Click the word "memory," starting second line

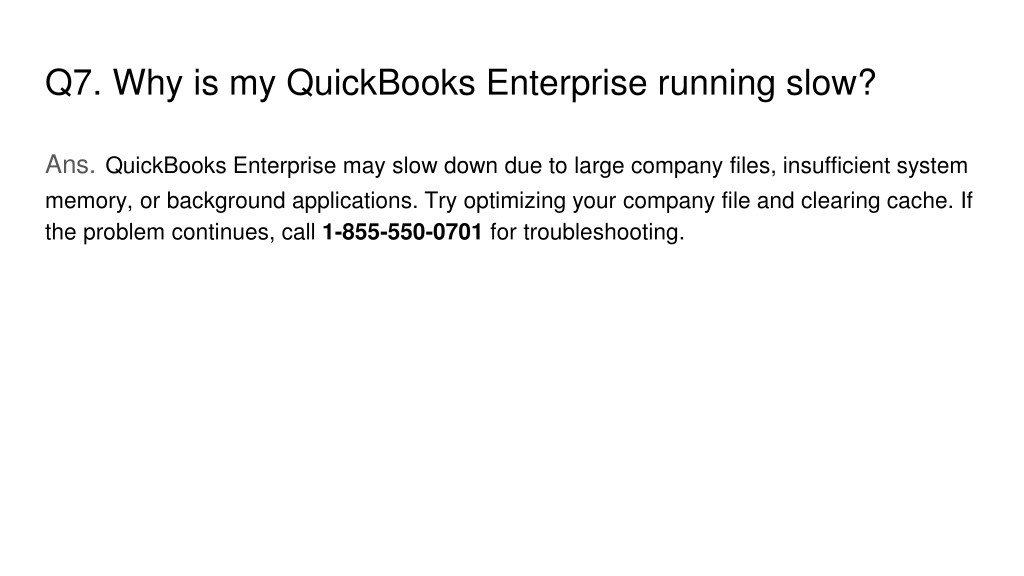pos(89,200)
